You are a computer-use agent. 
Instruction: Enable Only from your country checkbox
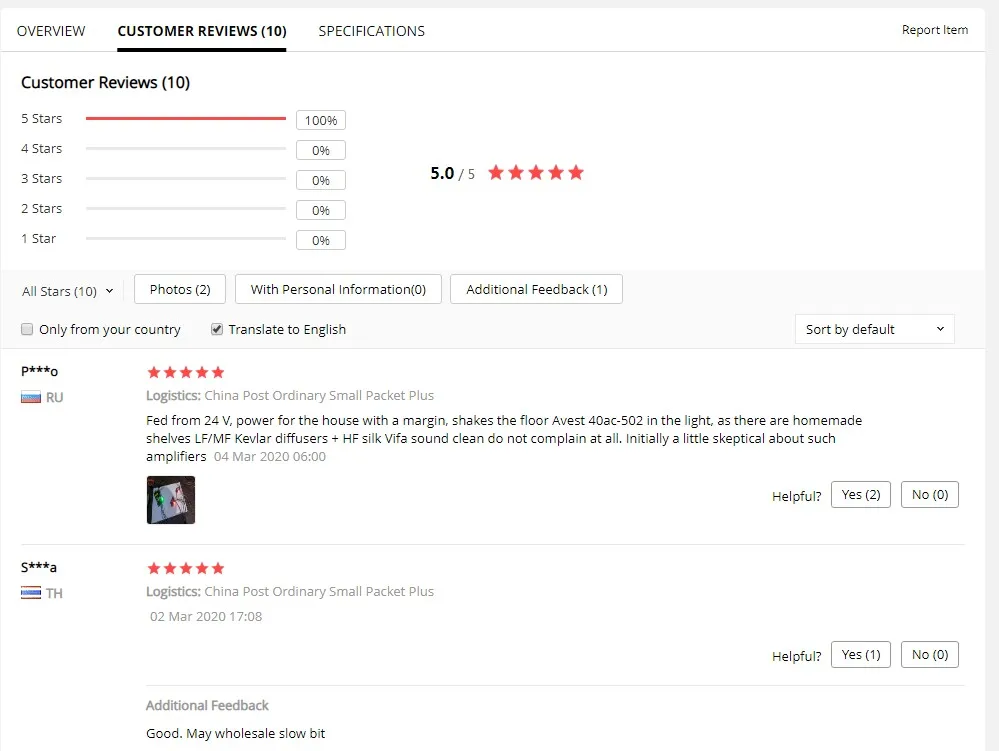tap(27, 329)
